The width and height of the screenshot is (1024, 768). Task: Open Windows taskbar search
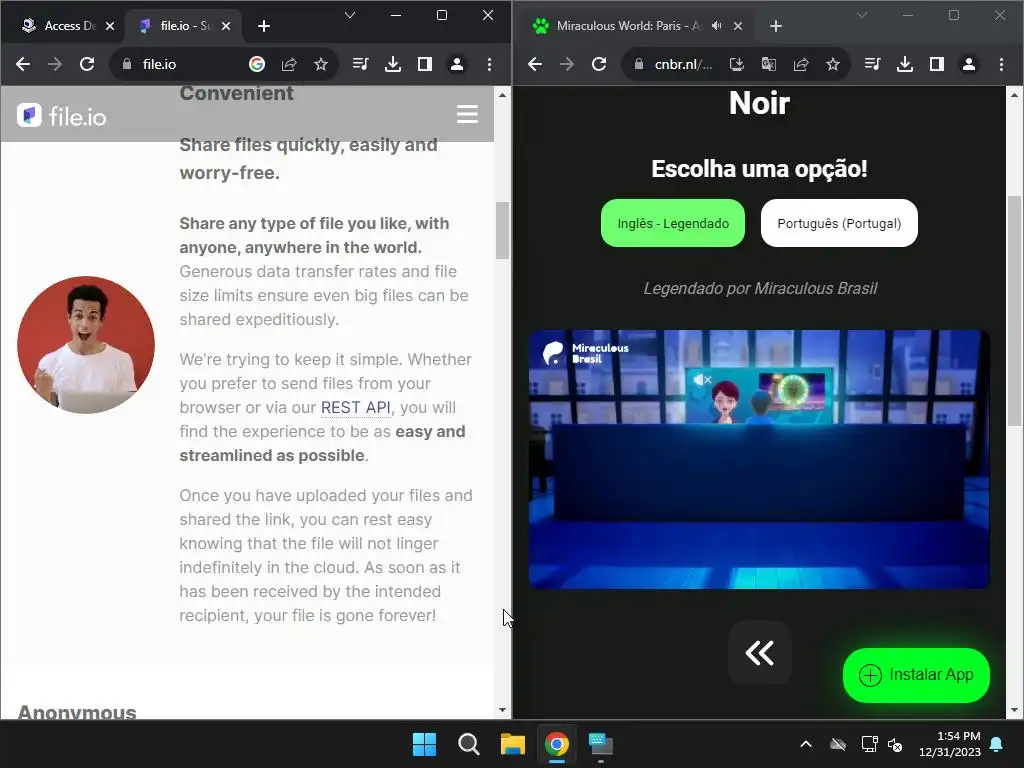click(468, 744)
